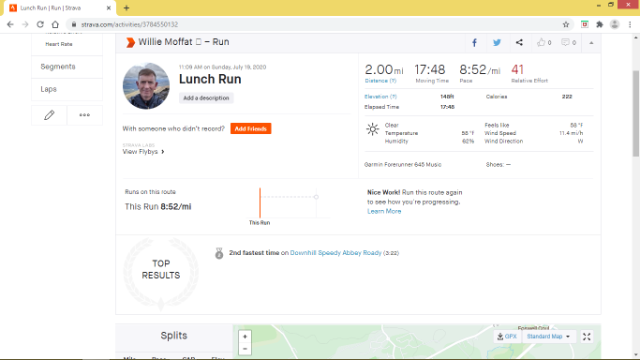Click Add a description field
640x360 pixels.
tap(206, 98)
